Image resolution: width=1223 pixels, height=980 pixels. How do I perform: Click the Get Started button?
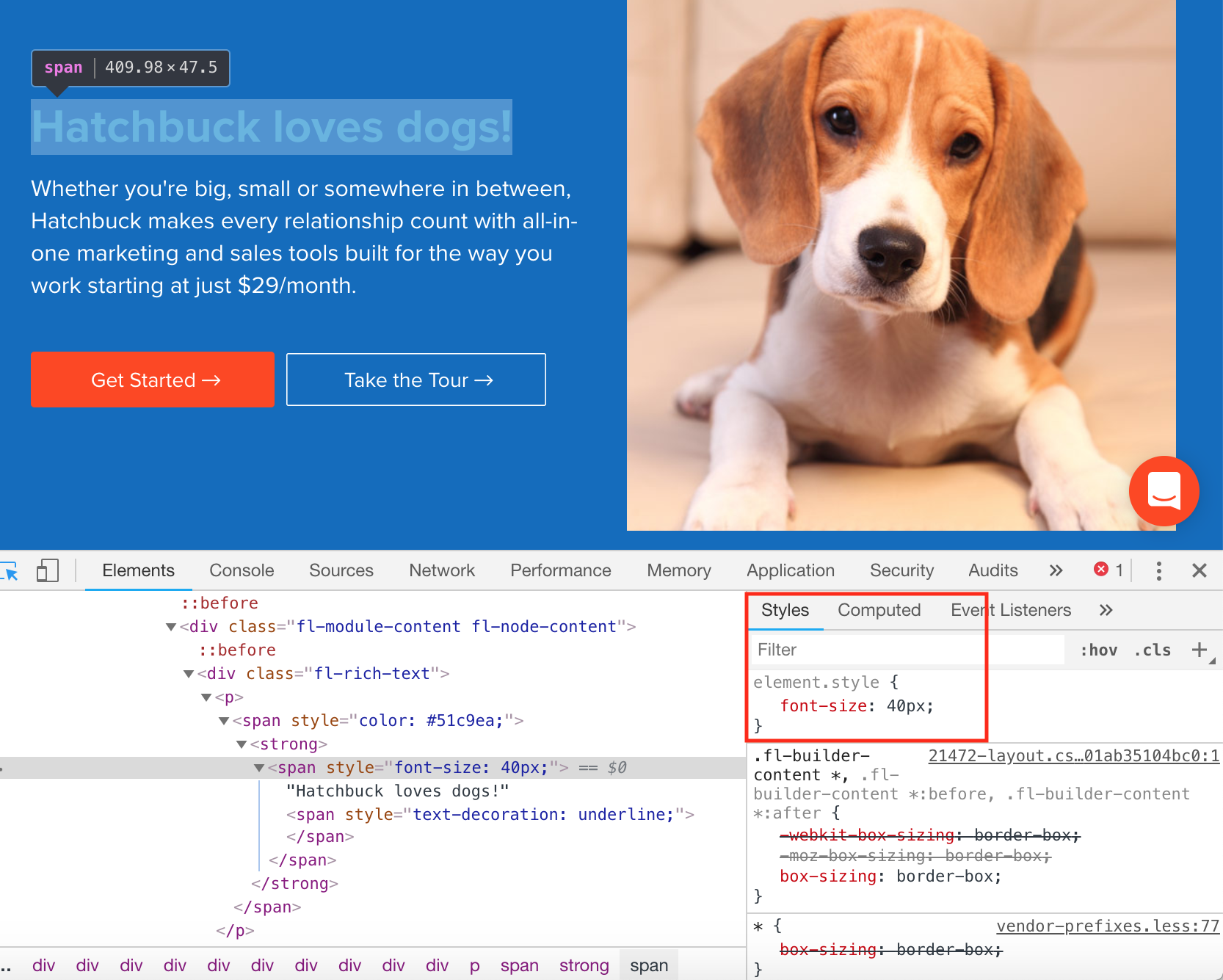[153, 380]
